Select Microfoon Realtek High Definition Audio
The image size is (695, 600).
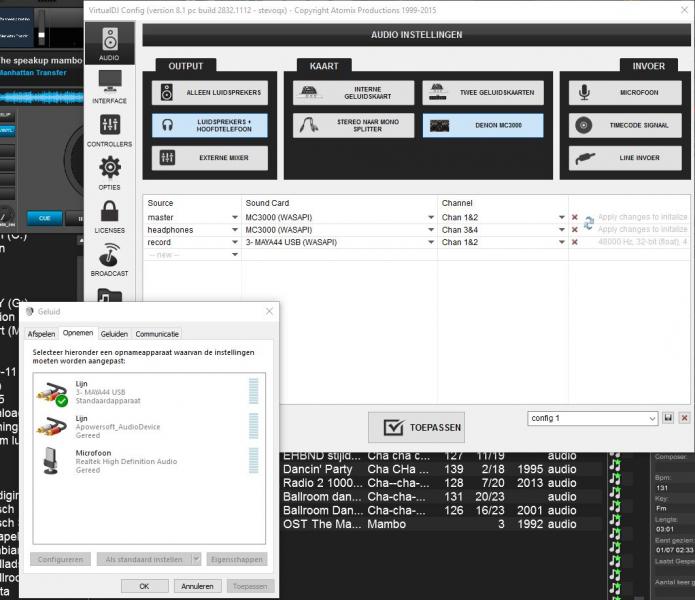[149, 461]
